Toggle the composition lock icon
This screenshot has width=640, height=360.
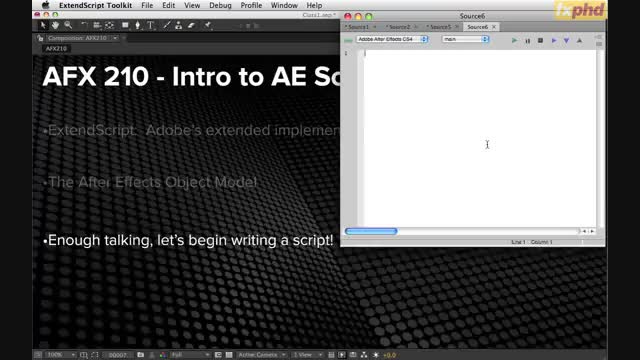[x=40, y=38]
